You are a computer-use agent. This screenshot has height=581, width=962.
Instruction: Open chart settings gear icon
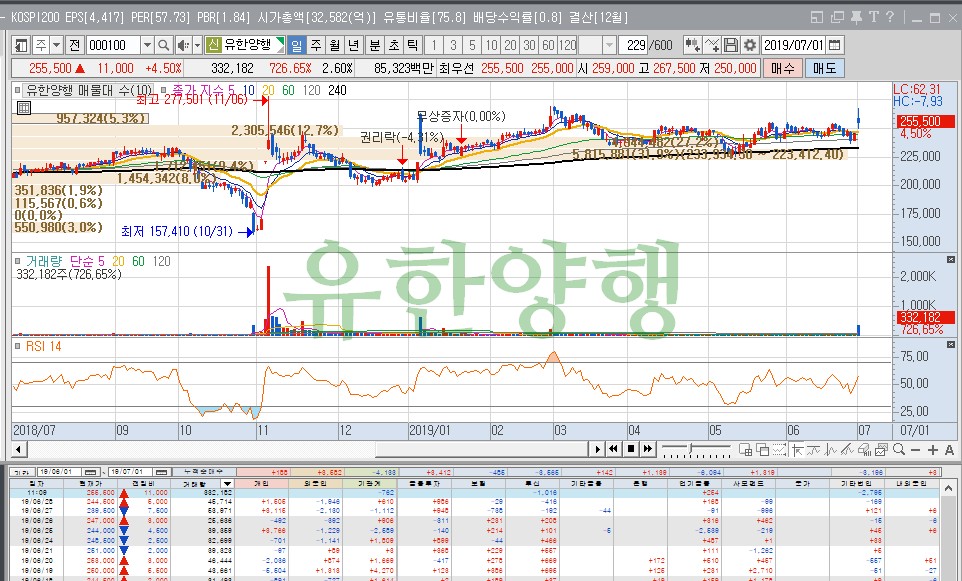[750, 45]
